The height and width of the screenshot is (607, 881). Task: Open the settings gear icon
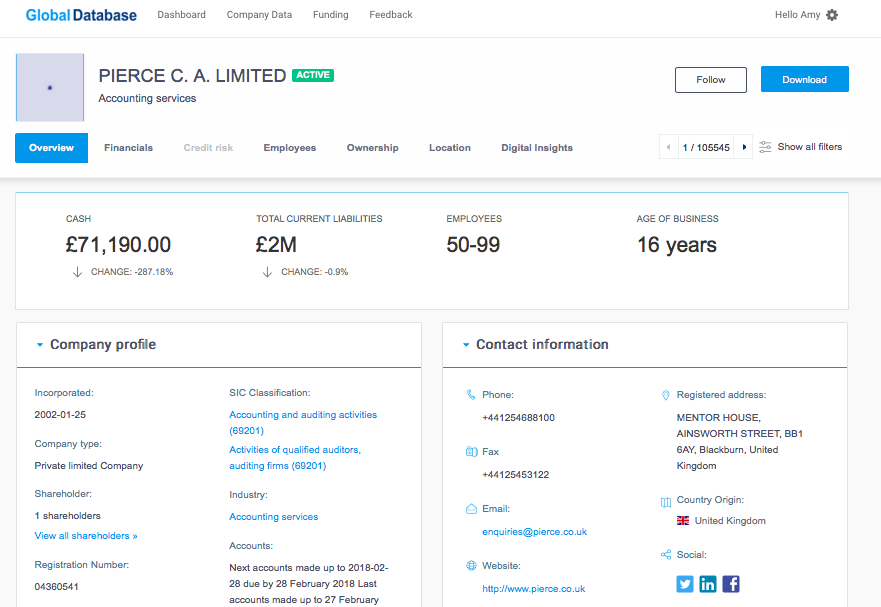[x=832, y=15]
